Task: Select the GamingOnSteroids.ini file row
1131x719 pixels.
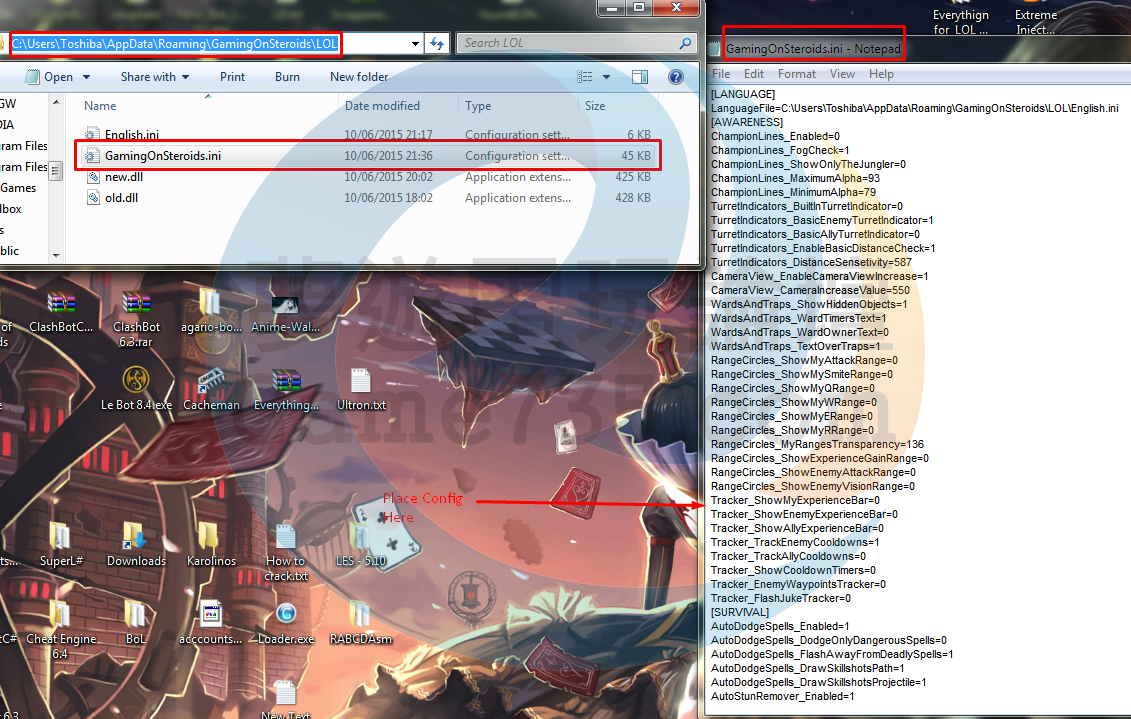Action: [x=368, y=156]
